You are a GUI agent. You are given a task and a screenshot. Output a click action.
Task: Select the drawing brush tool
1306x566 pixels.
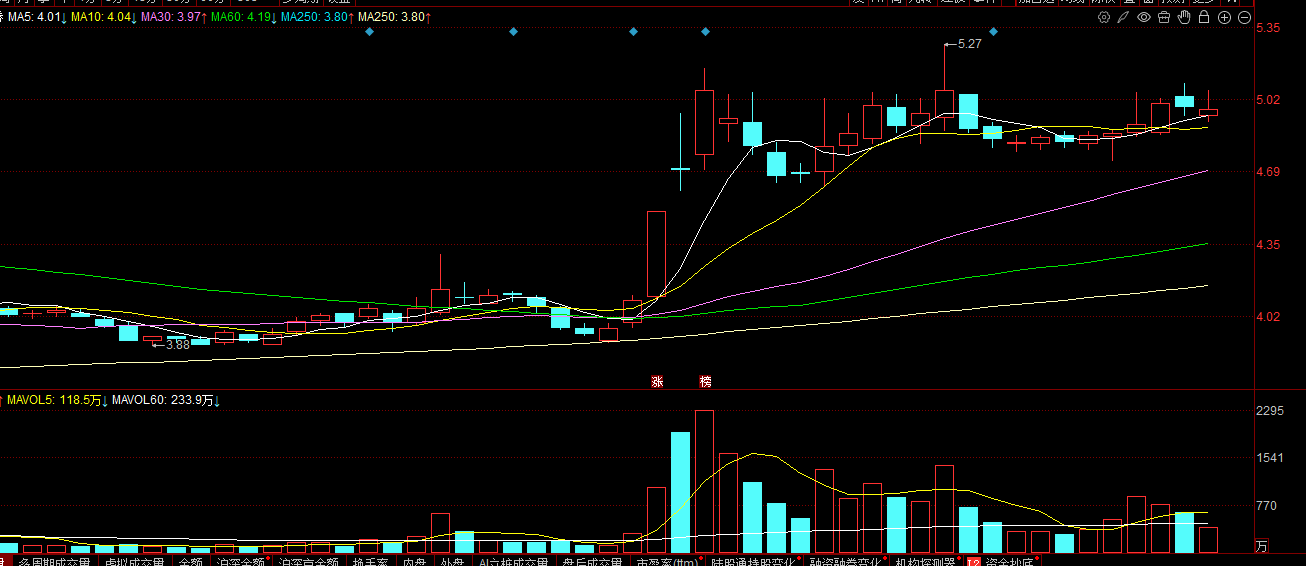1124,17
